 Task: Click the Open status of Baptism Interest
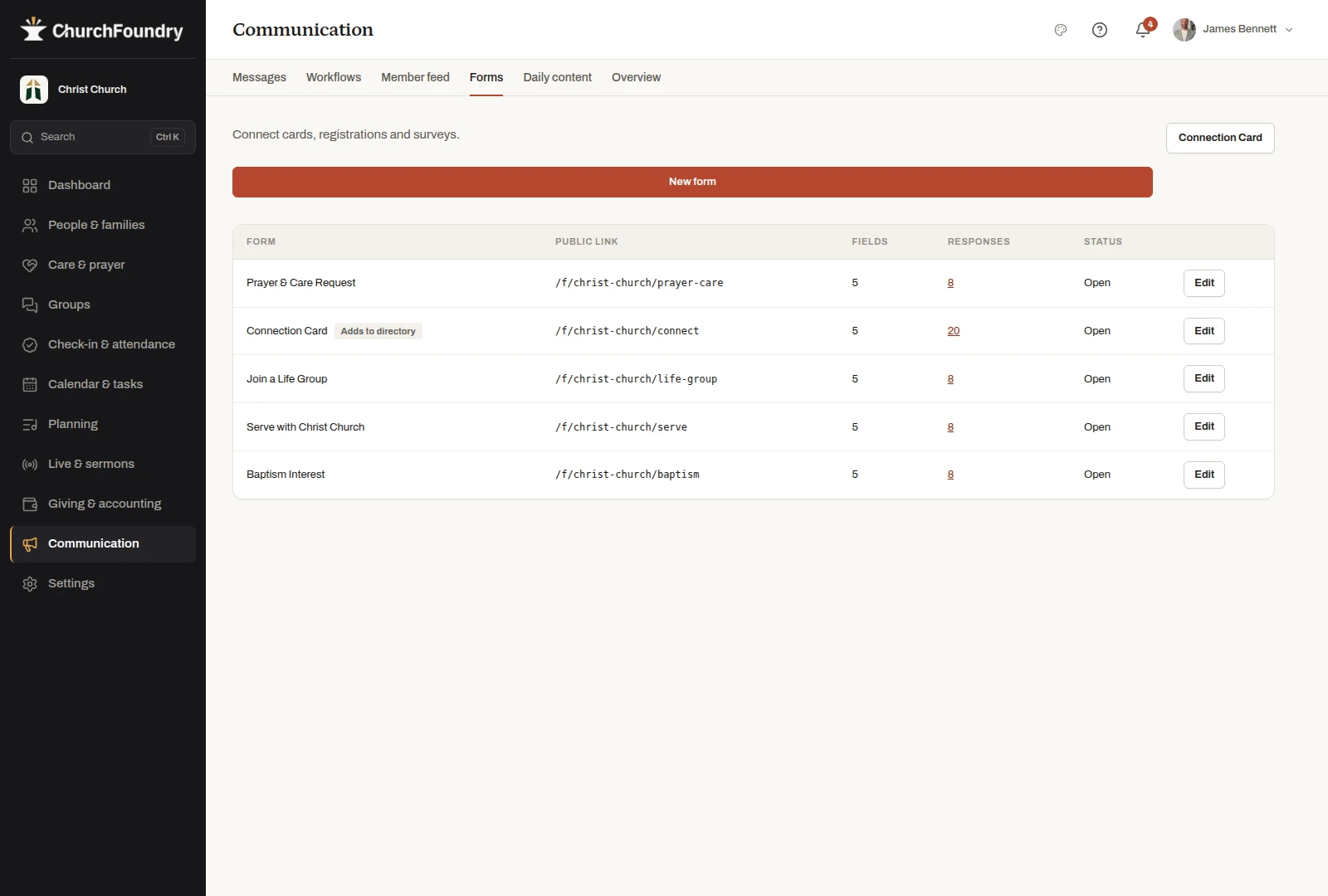1096,475
